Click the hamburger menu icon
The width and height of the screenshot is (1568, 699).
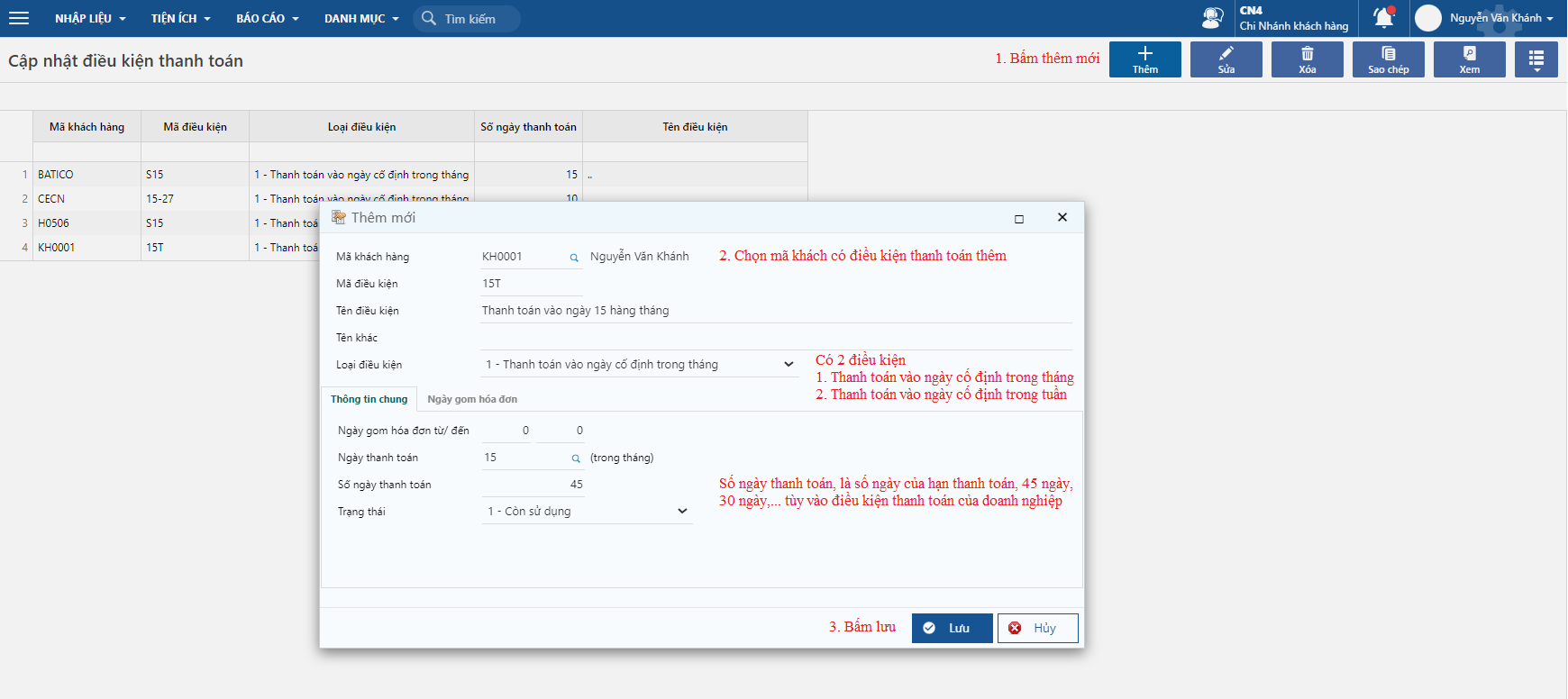point(19,18)
